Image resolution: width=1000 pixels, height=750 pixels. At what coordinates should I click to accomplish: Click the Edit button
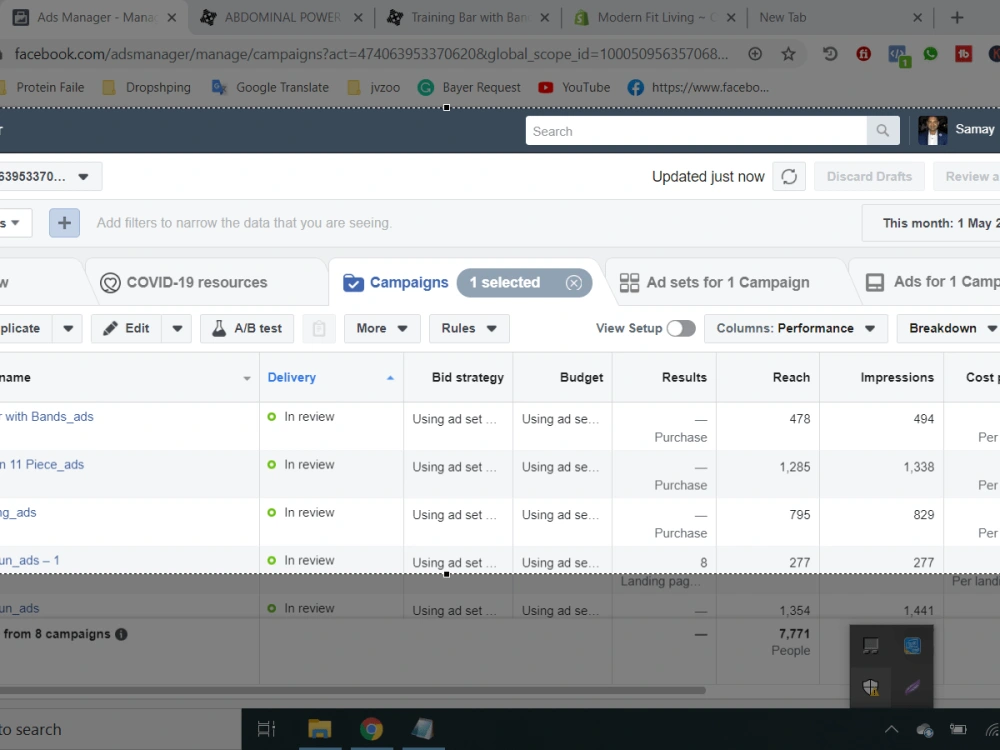(127, 328)
